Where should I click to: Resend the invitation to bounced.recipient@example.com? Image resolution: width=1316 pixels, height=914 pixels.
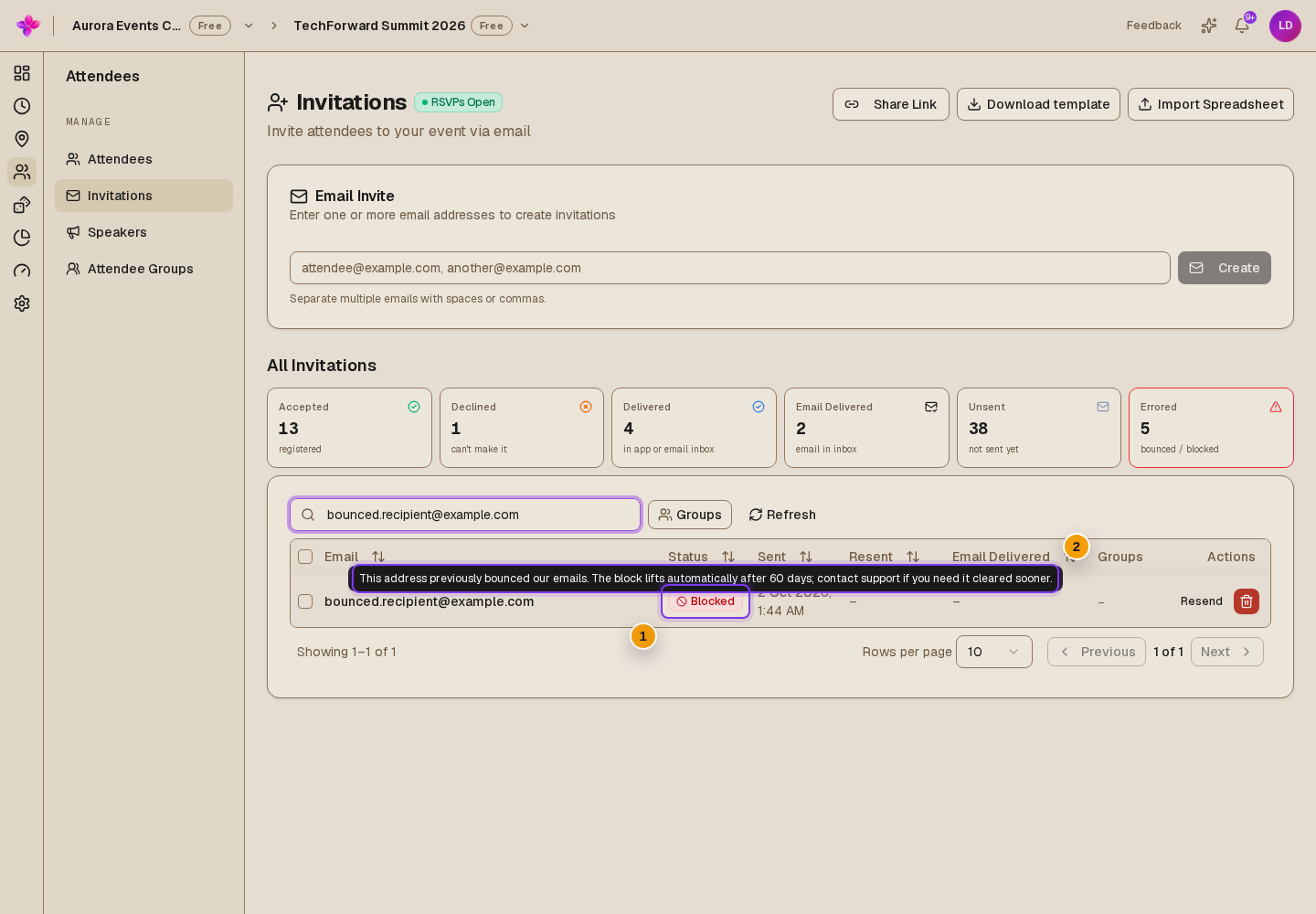coord(1202,601)
